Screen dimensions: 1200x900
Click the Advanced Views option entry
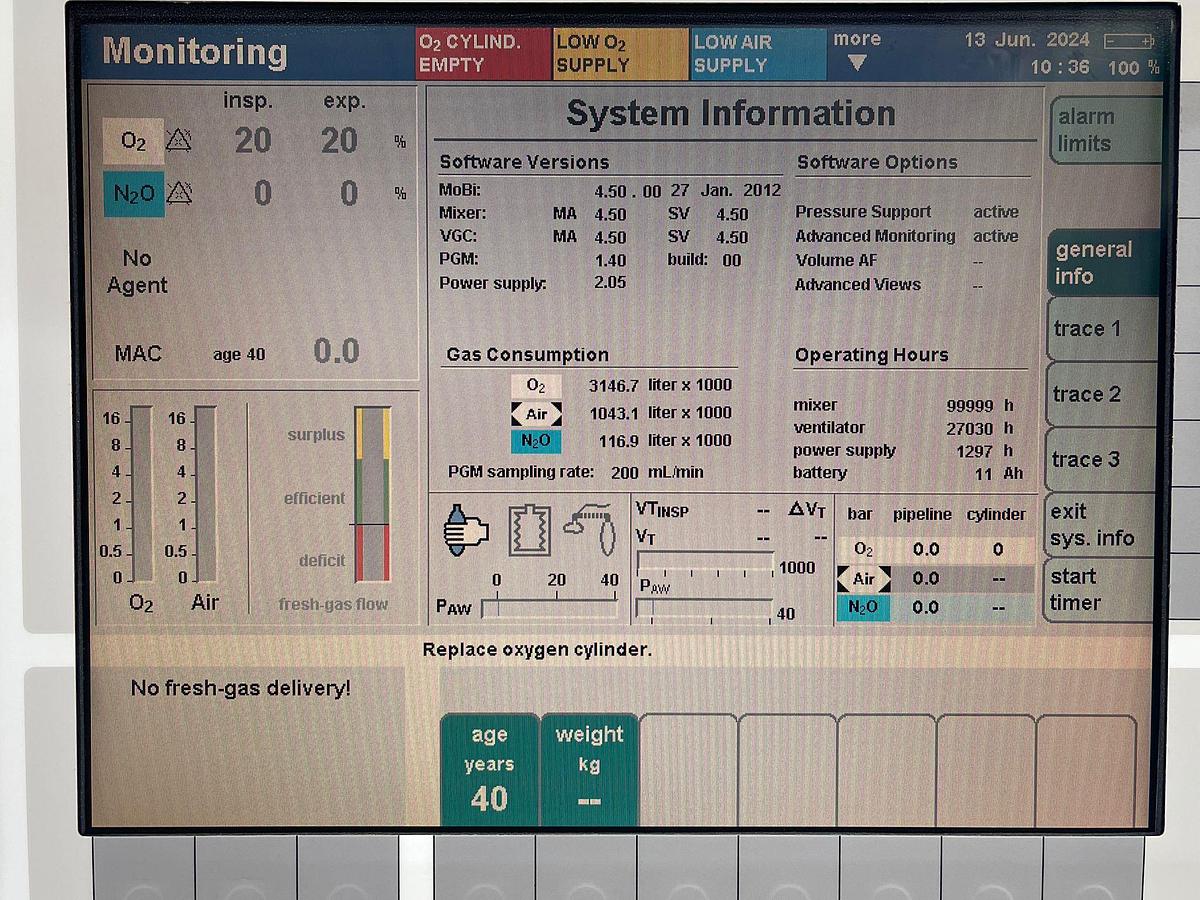click(889, 284)
